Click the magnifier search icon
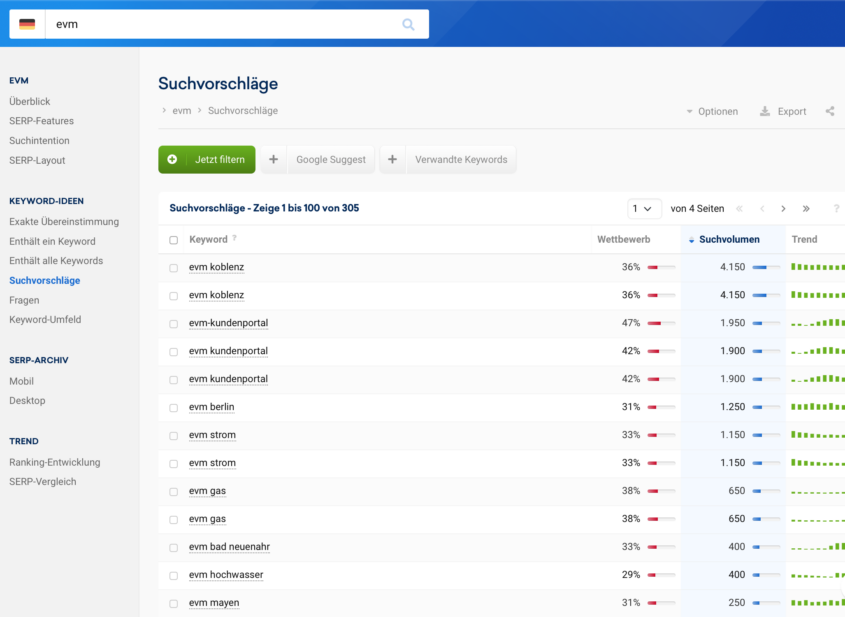Screen dimensions: 845x617 408,24
